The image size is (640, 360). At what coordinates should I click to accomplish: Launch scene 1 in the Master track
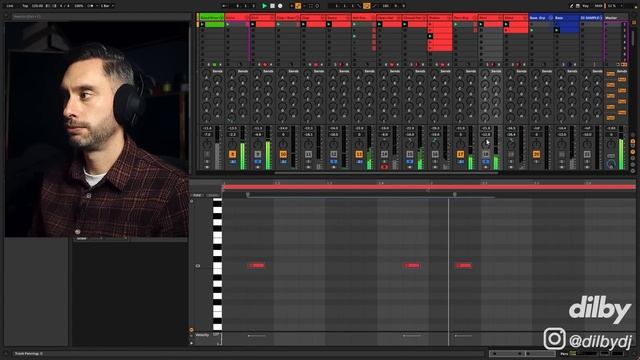tap(624, 24)
